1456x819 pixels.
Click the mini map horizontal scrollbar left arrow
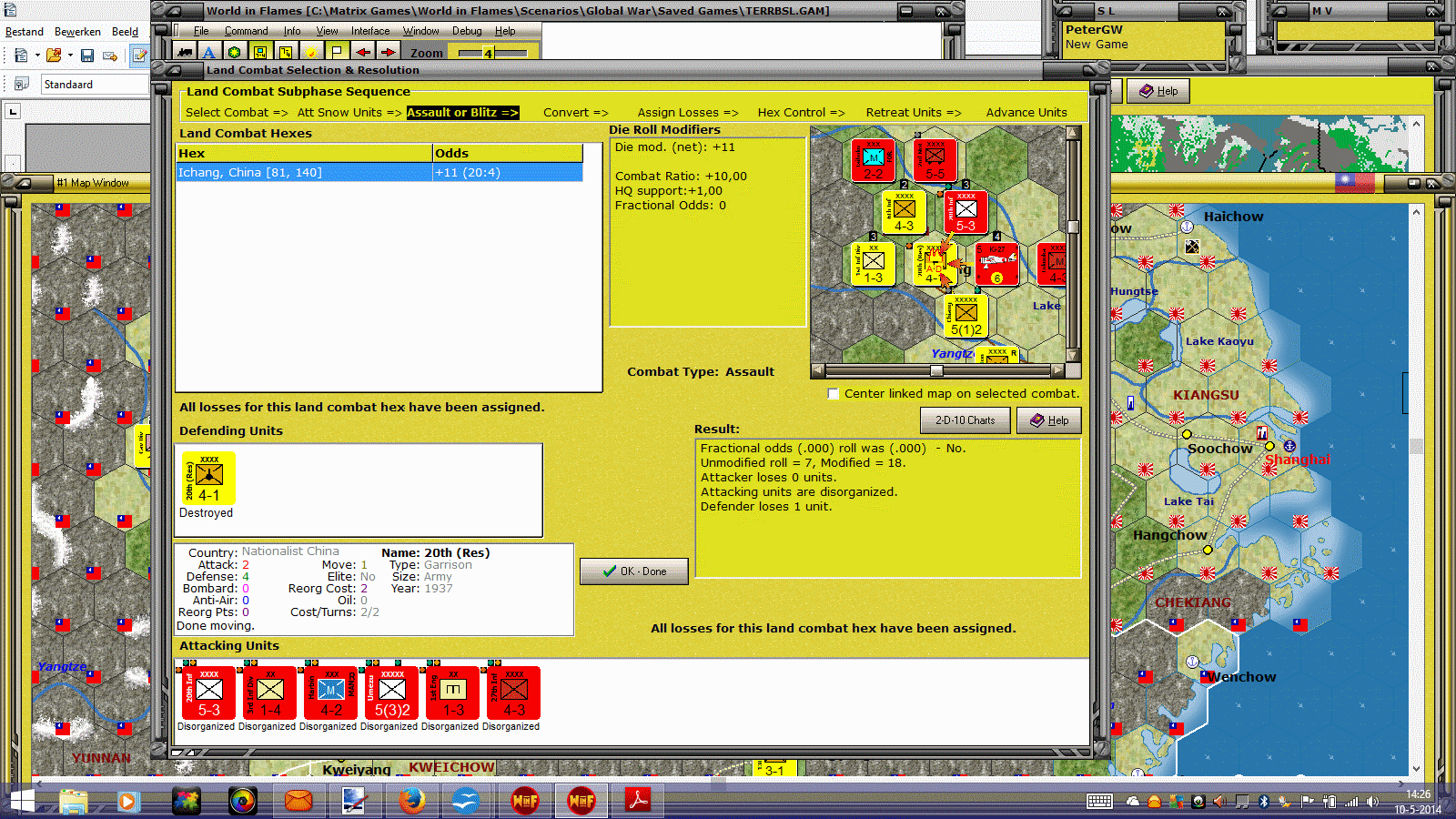click(x=817, y=370)
